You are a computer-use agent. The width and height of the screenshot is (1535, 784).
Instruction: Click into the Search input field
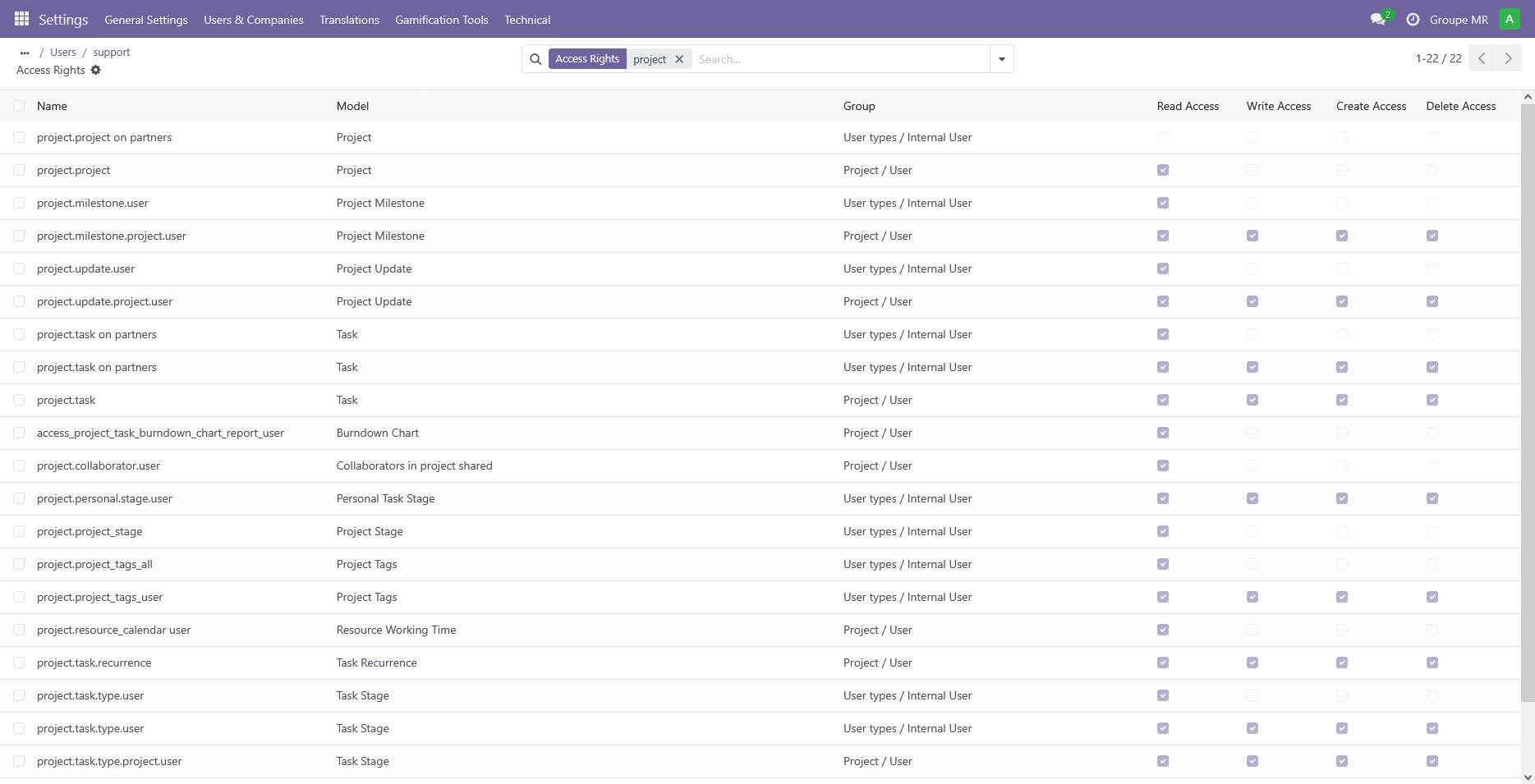[x=838, y=59]
